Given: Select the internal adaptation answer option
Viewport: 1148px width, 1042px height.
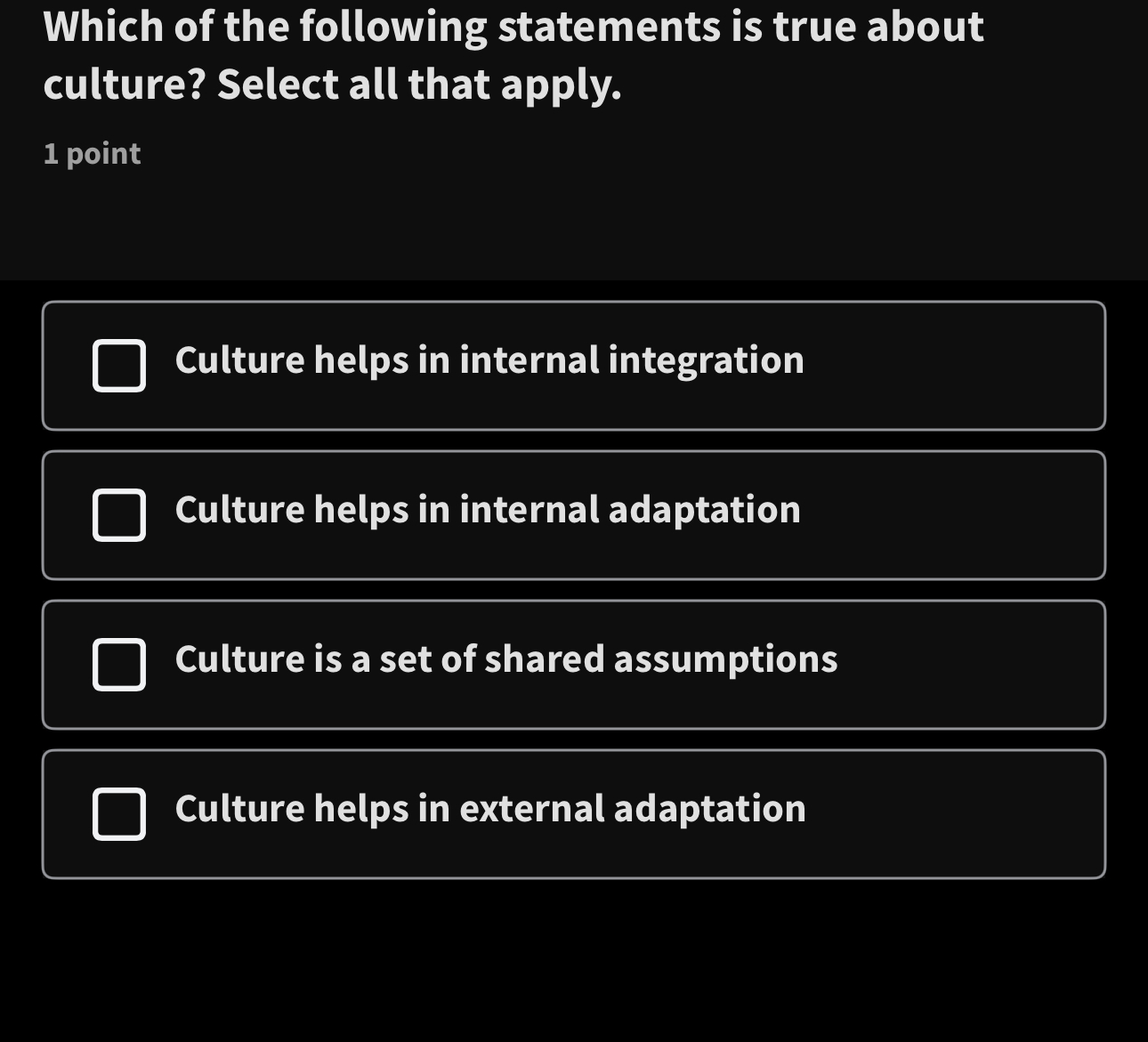Looking at the screenshot, I should (574, 515).
